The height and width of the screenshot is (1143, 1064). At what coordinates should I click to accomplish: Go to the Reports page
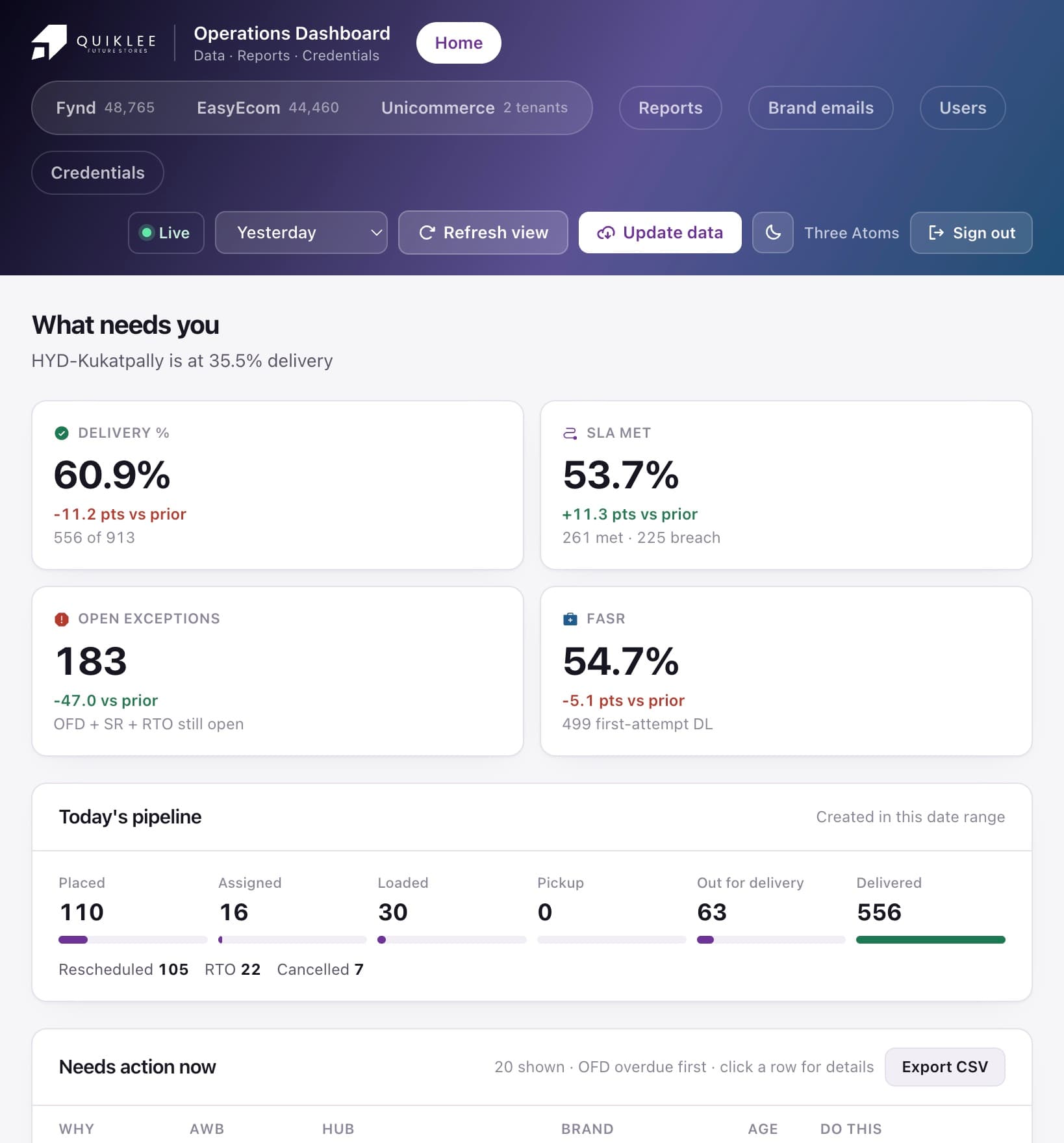670,108
